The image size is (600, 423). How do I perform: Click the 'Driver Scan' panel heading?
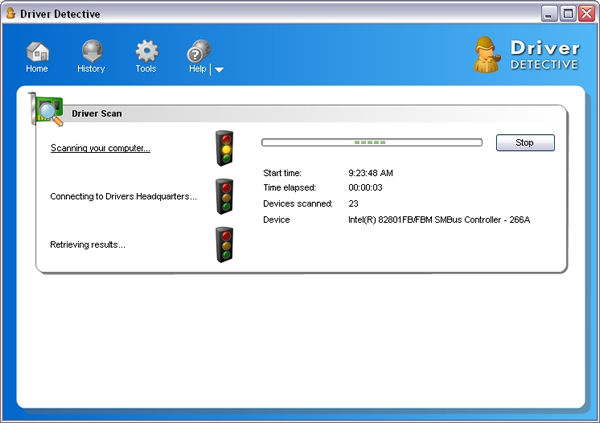(97, 114)
